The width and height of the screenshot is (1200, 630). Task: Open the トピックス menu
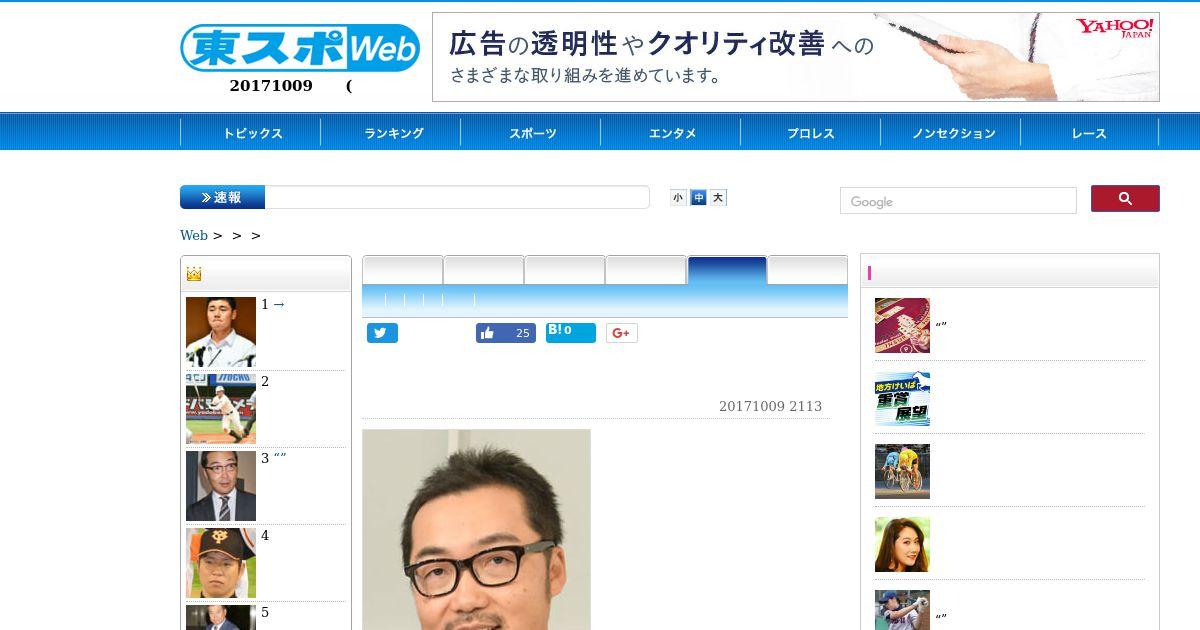click(252, 133)
